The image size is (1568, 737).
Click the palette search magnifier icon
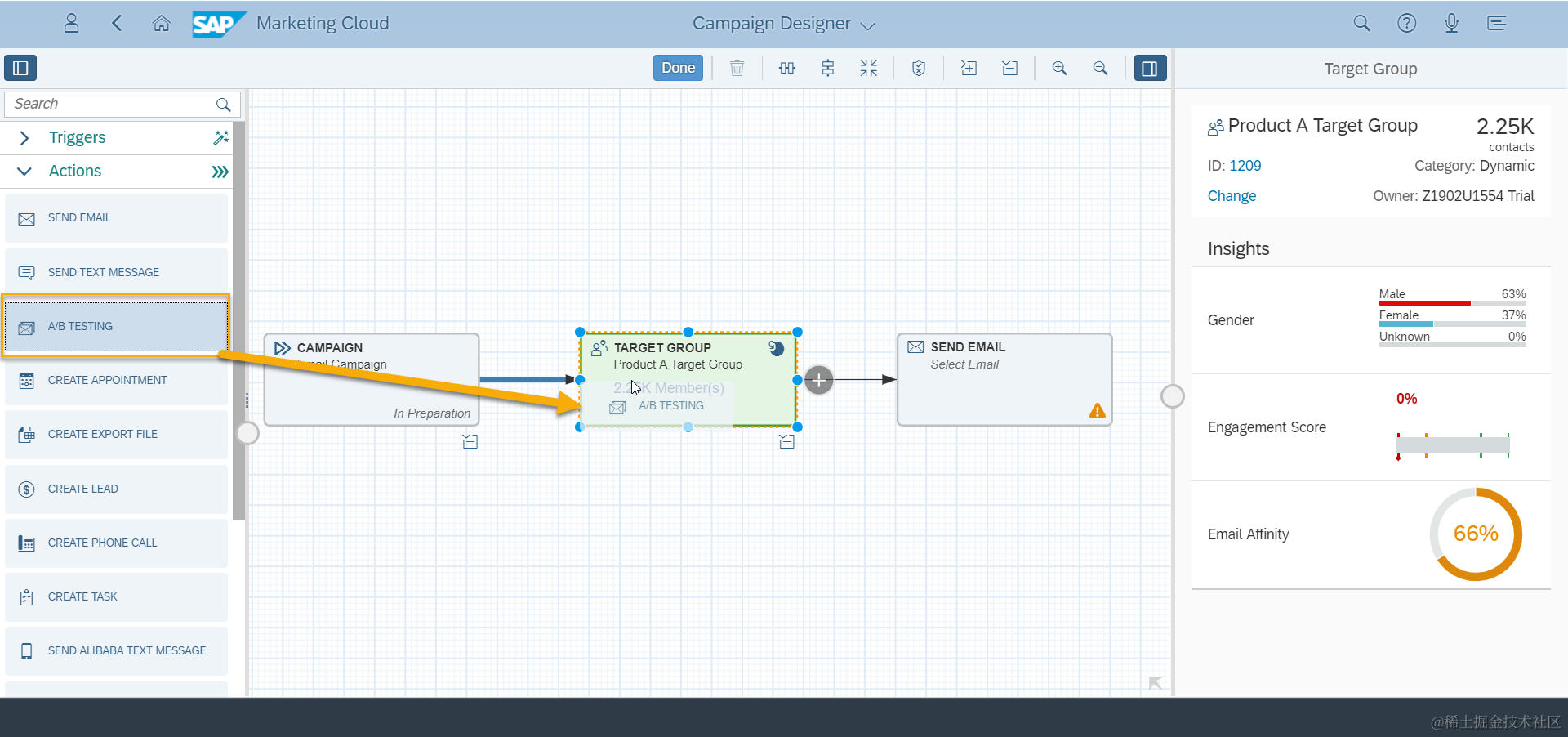pos(223,105)
